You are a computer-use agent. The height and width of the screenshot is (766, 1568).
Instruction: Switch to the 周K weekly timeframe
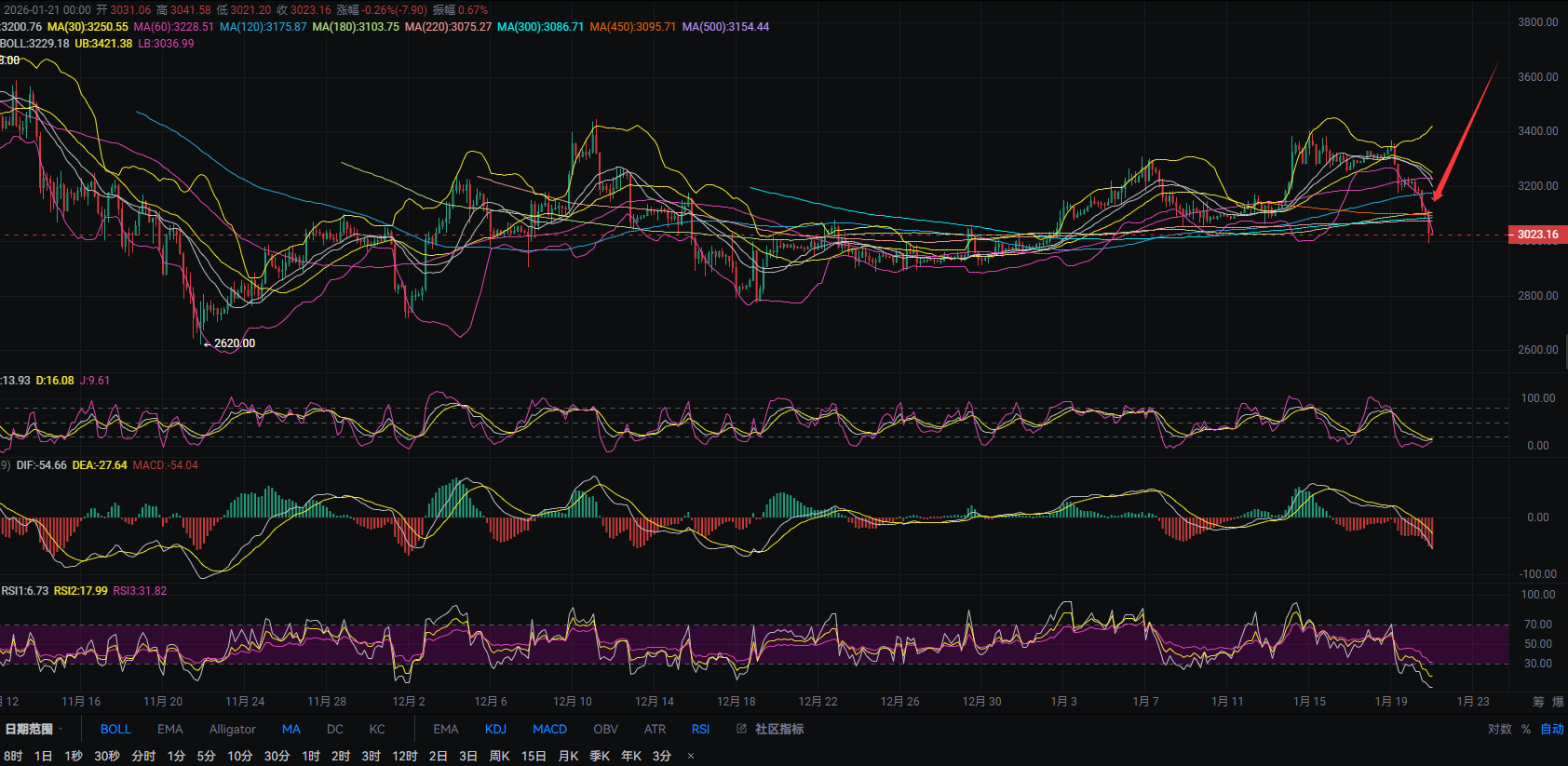click(x=499, y=756)
